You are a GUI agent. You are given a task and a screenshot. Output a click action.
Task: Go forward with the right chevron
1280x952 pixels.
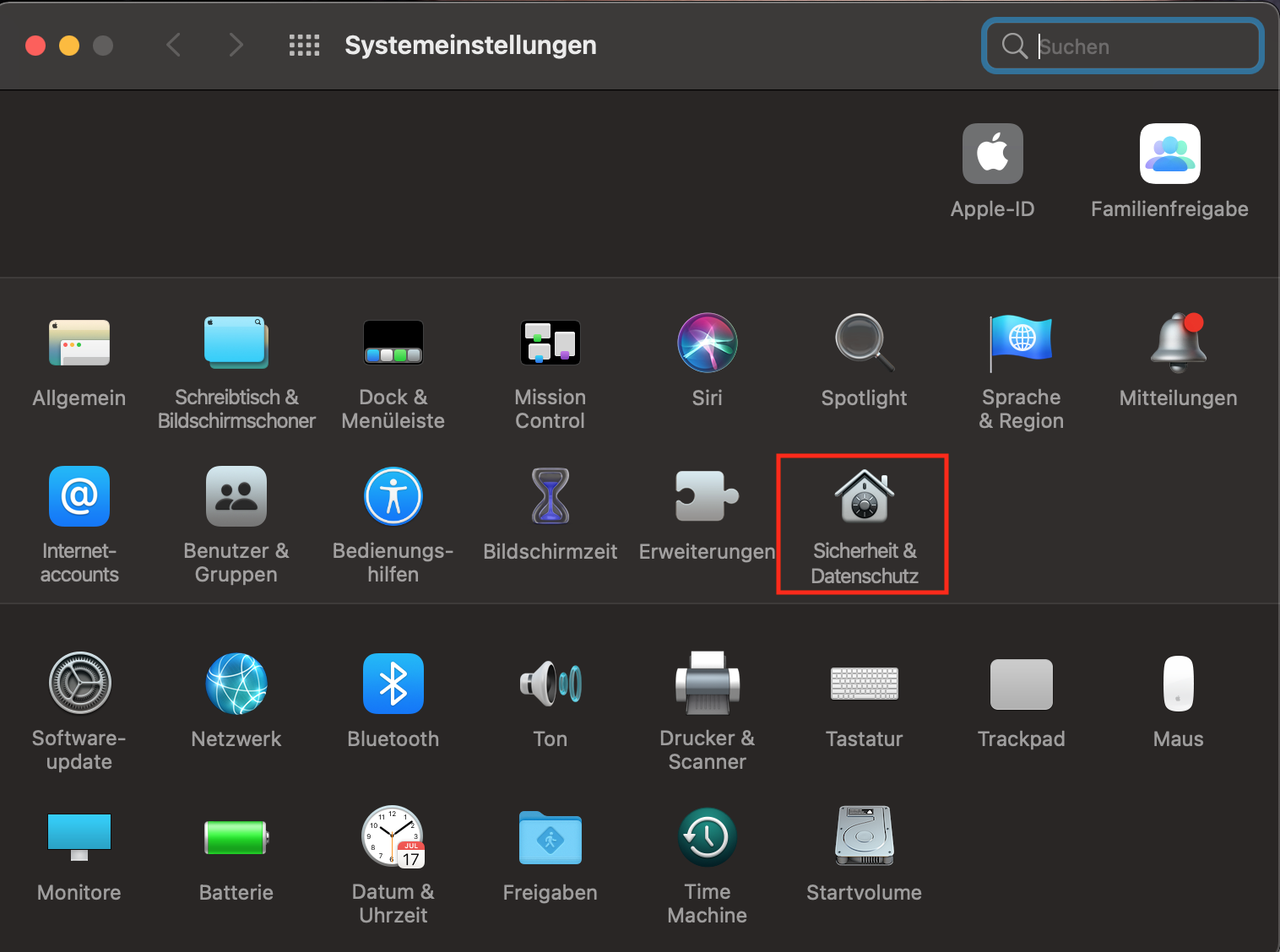pyautogui.click(x=236, y=45)
